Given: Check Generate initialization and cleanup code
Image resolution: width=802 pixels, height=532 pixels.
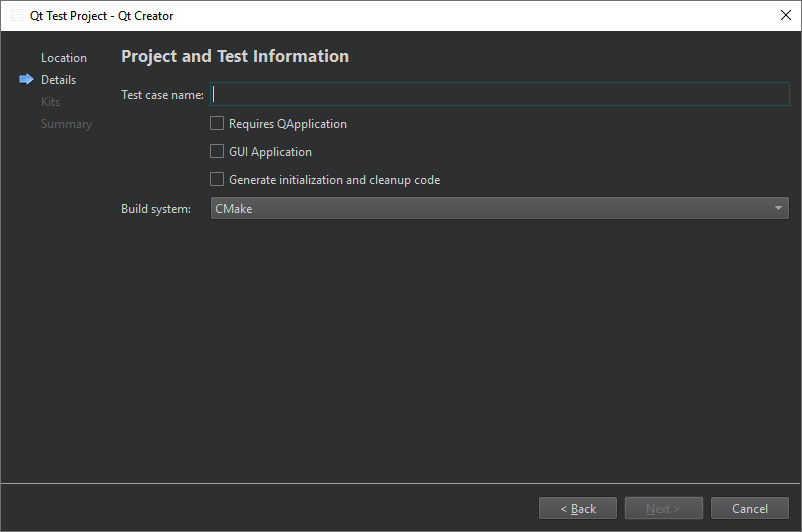Looking at the screenshot, I should click(x=217, y=180).
